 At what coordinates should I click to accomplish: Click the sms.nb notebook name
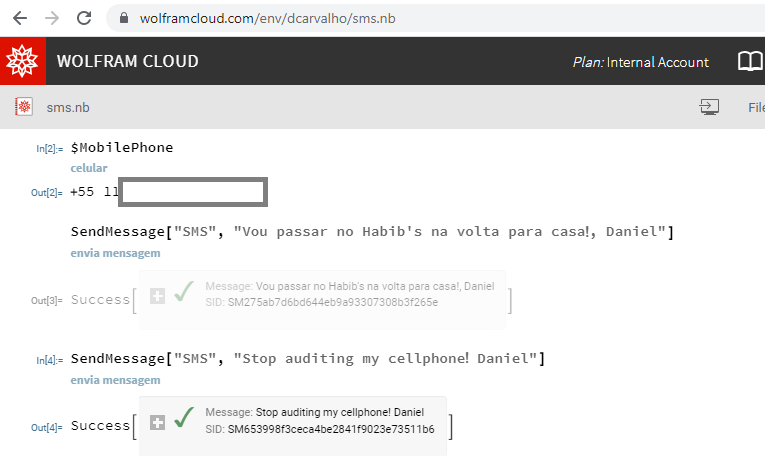[68, 107]
